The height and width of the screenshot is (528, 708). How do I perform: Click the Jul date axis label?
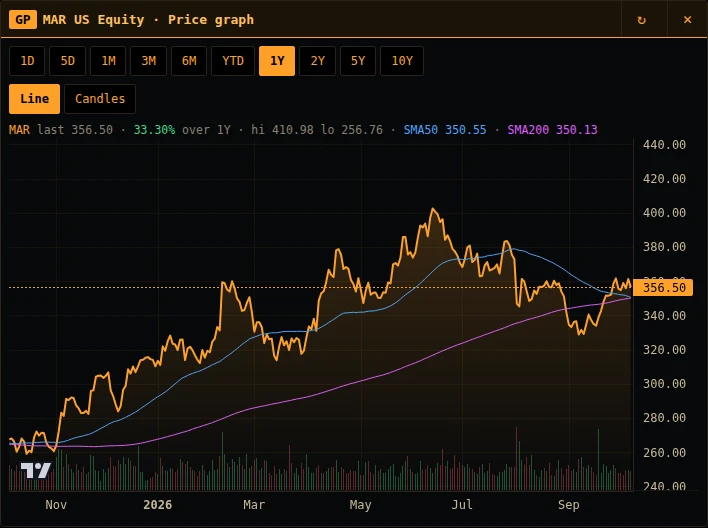coord(462,505)
